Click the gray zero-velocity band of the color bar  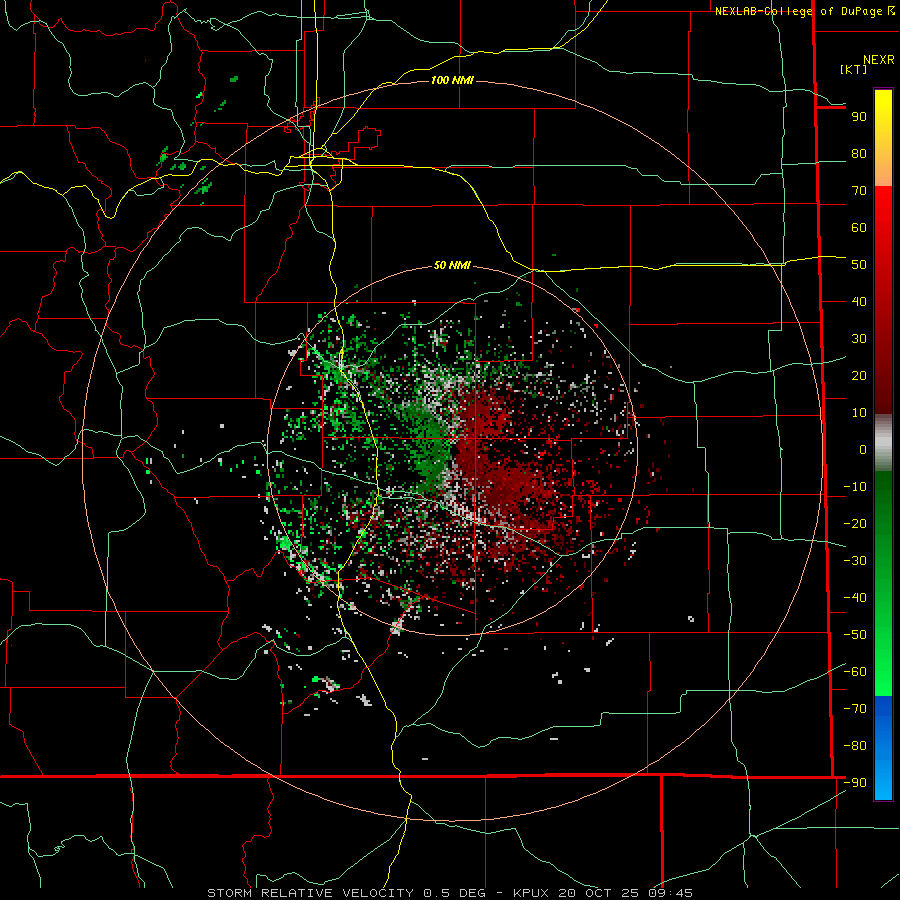pos(883,442)
